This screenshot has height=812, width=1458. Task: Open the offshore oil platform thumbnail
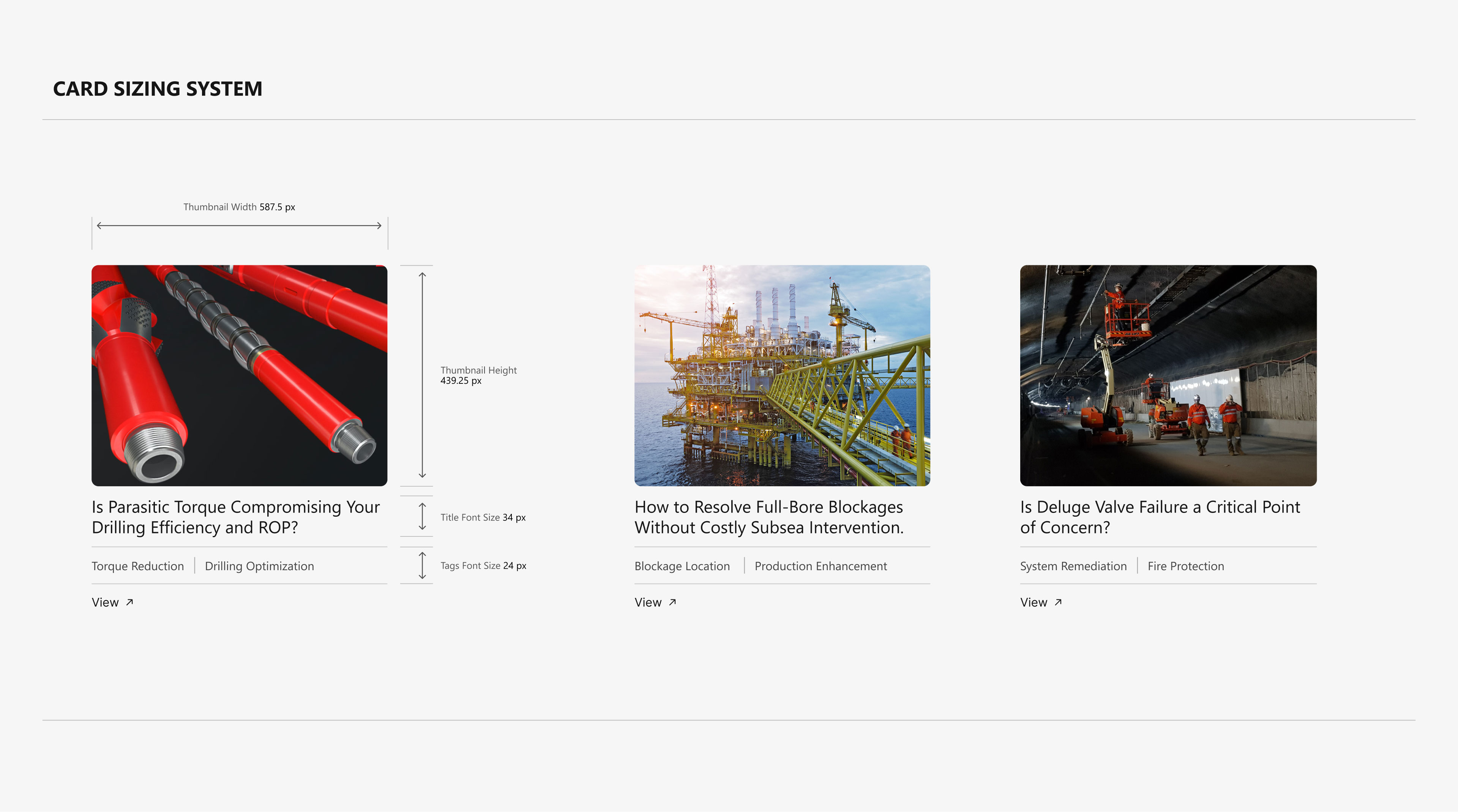click(x=782, y=375)
